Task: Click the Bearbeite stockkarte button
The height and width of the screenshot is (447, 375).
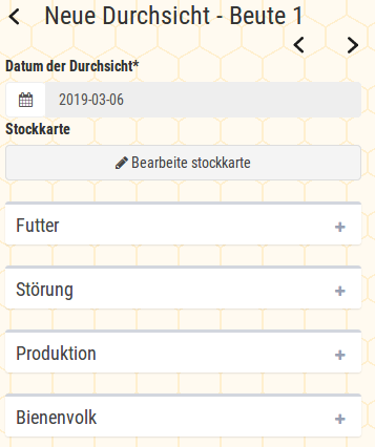Action: (183, 163)
